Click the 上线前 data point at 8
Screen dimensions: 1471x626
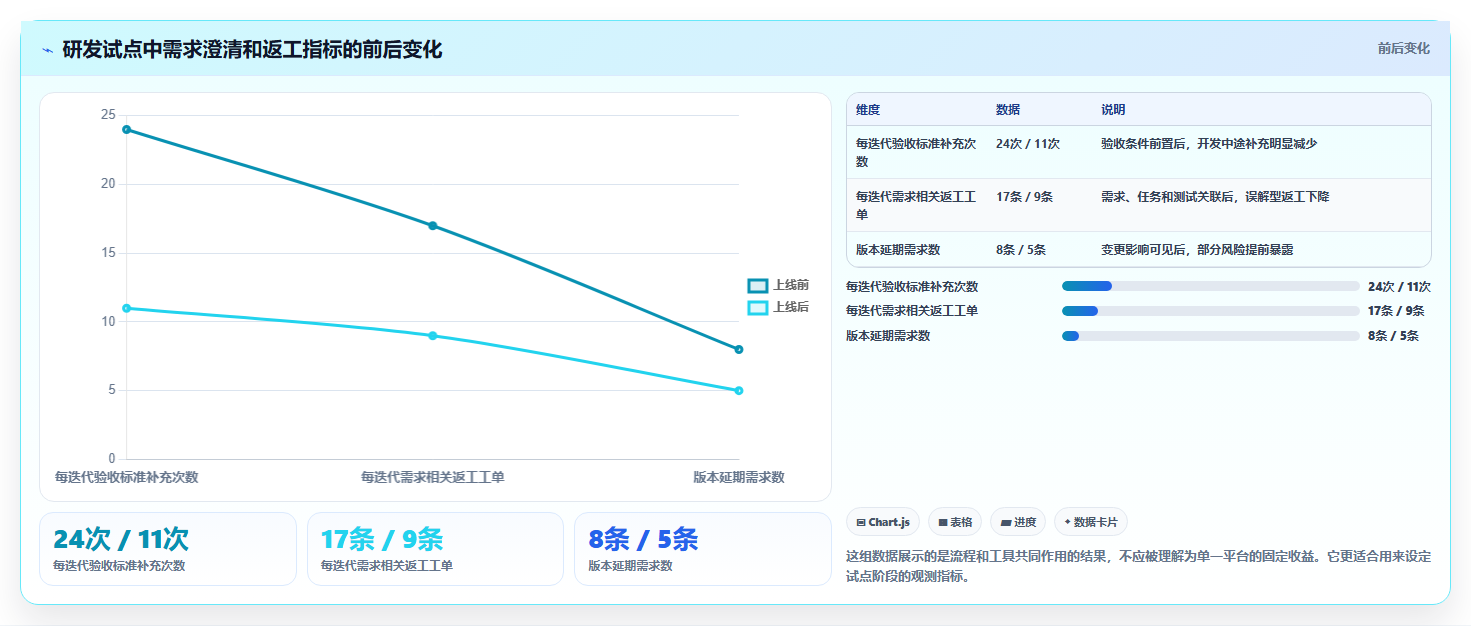(x=739, y=349)
